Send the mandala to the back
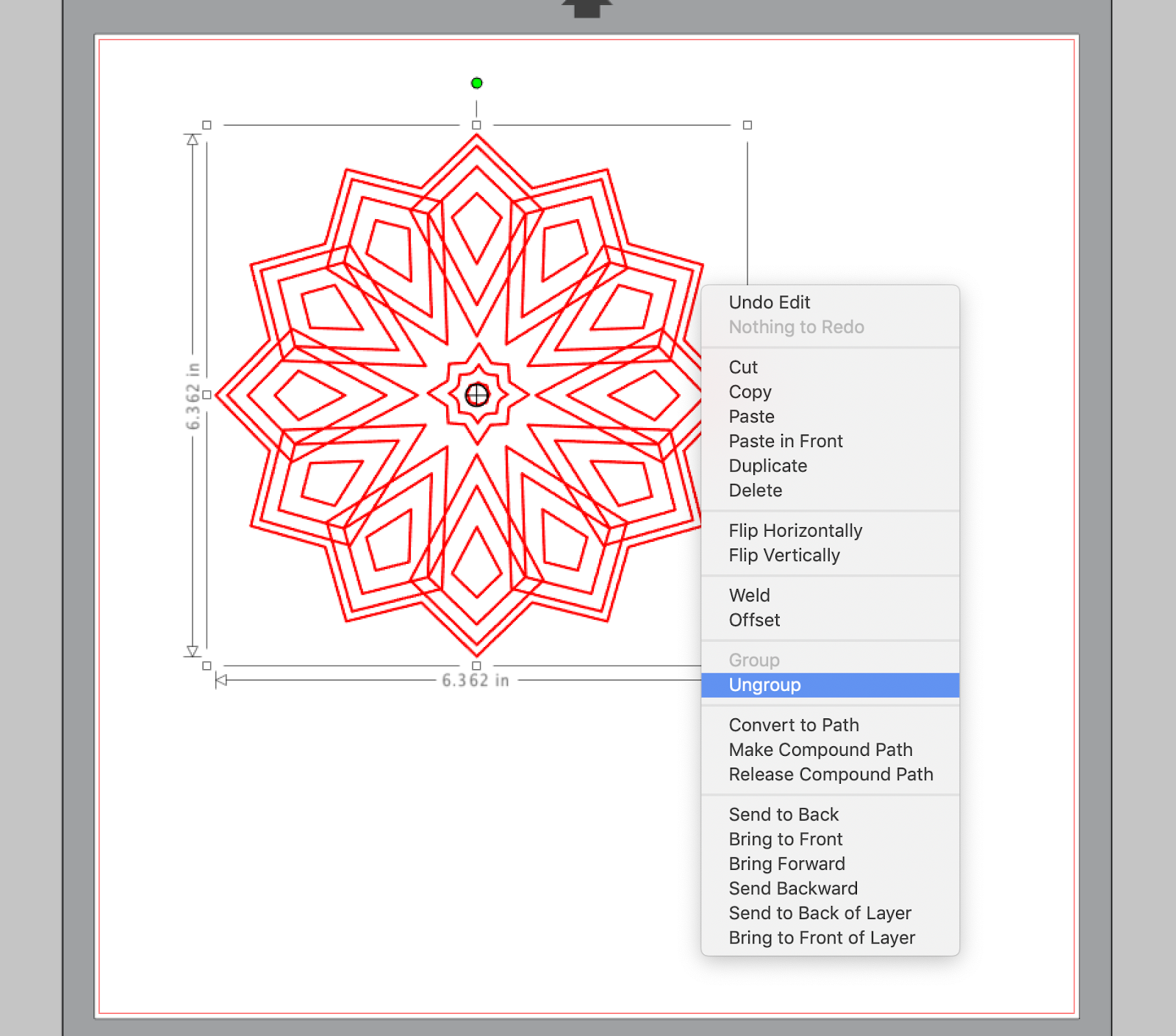This screenshot has width=1176, height=1036. click(x=784, y=814)
